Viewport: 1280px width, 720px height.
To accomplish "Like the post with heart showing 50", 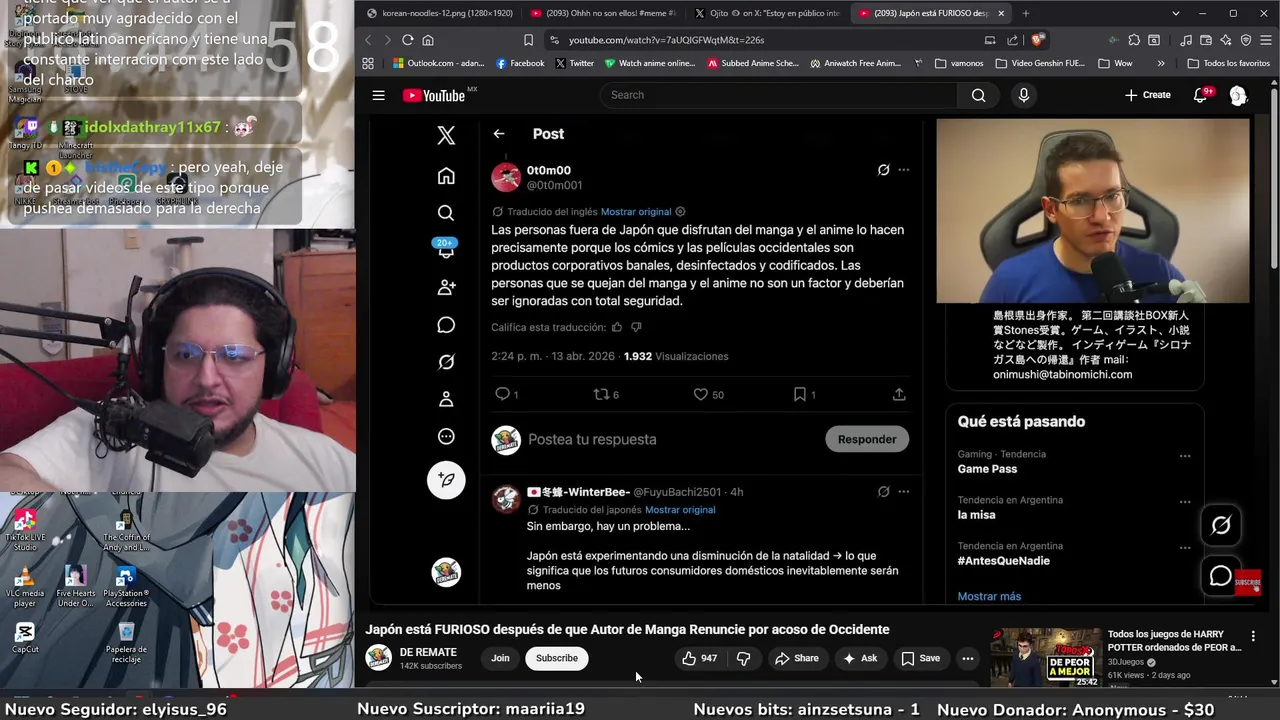I will point(700,394).
